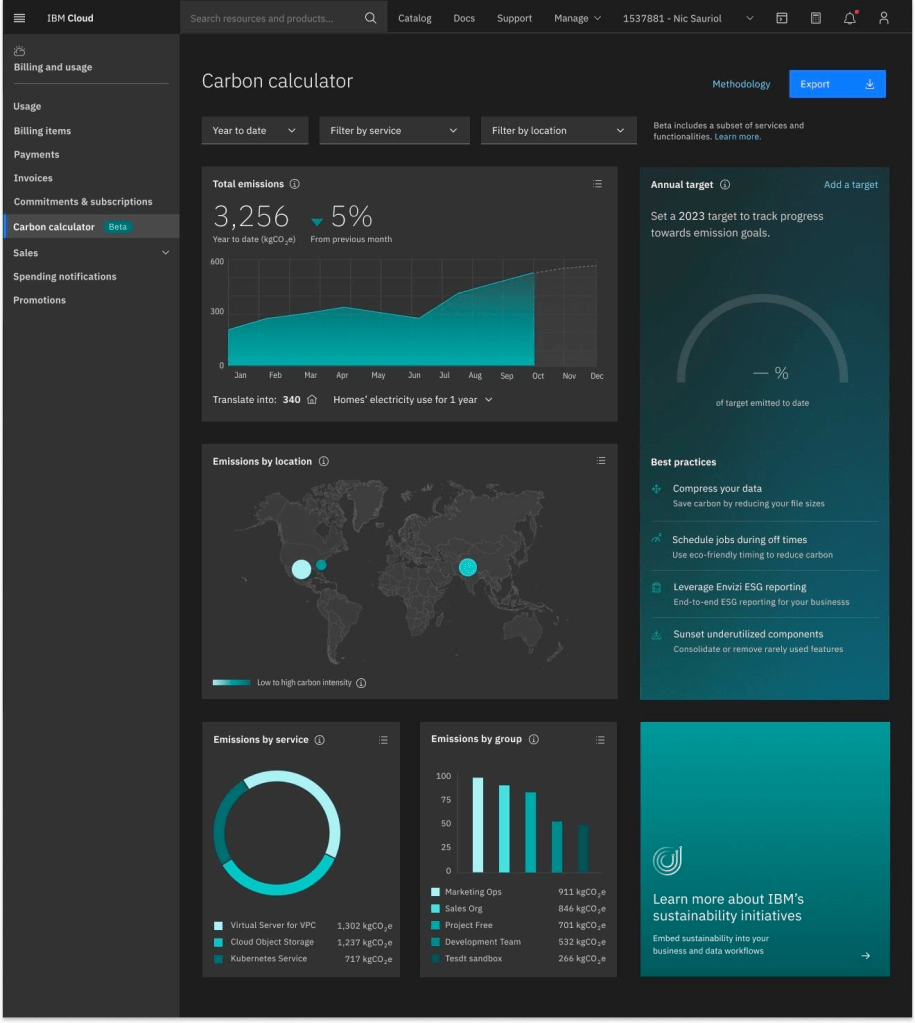Click the Export button

pos(837,84)
